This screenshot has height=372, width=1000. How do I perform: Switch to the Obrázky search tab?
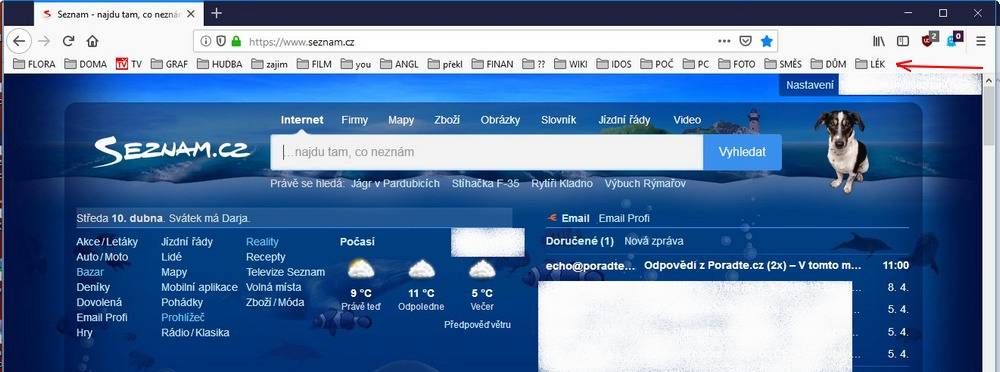click(501, 120)
